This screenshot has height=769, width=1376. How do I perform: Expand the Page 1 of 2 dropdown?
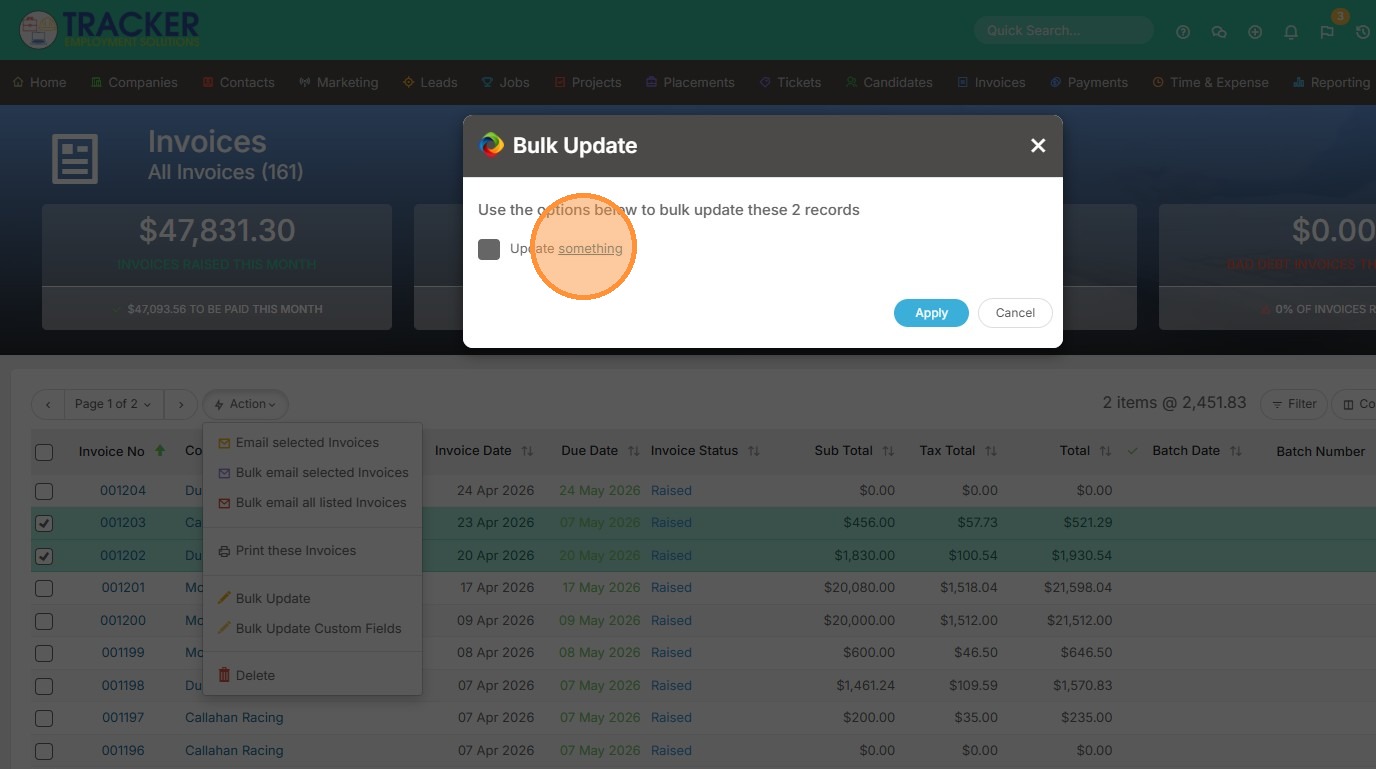(113, 404)
